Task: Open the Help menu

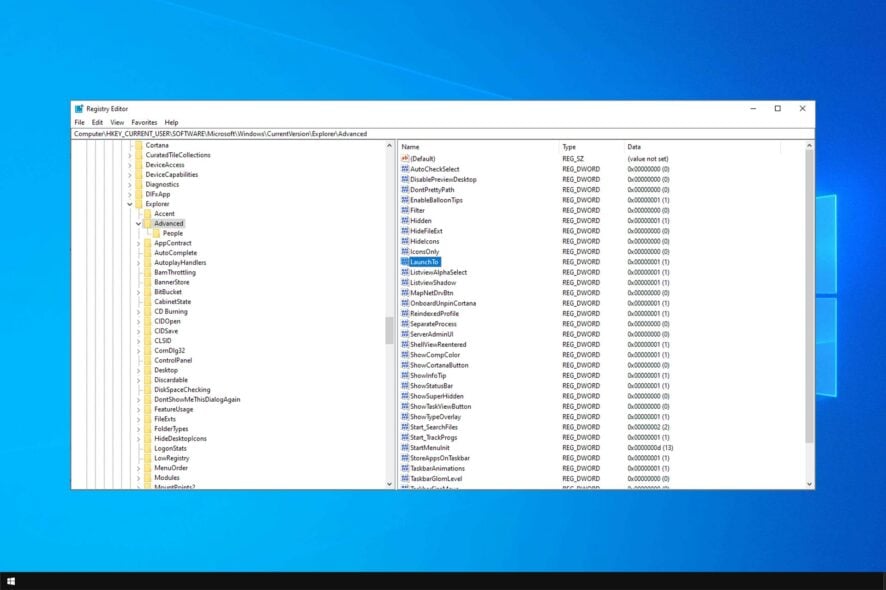Action: (171, 122)
